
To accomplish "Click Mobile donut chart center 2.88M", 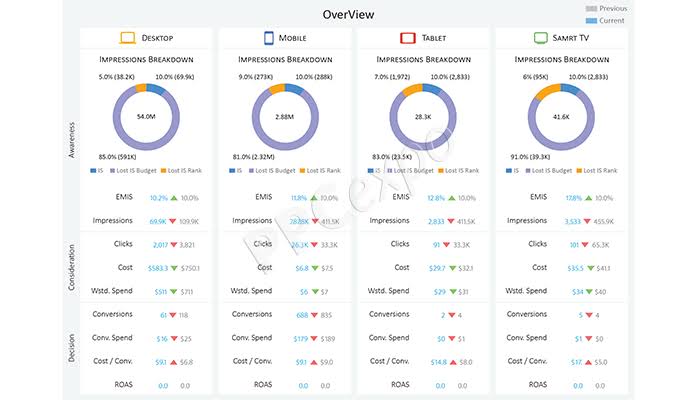I will 284,117.
